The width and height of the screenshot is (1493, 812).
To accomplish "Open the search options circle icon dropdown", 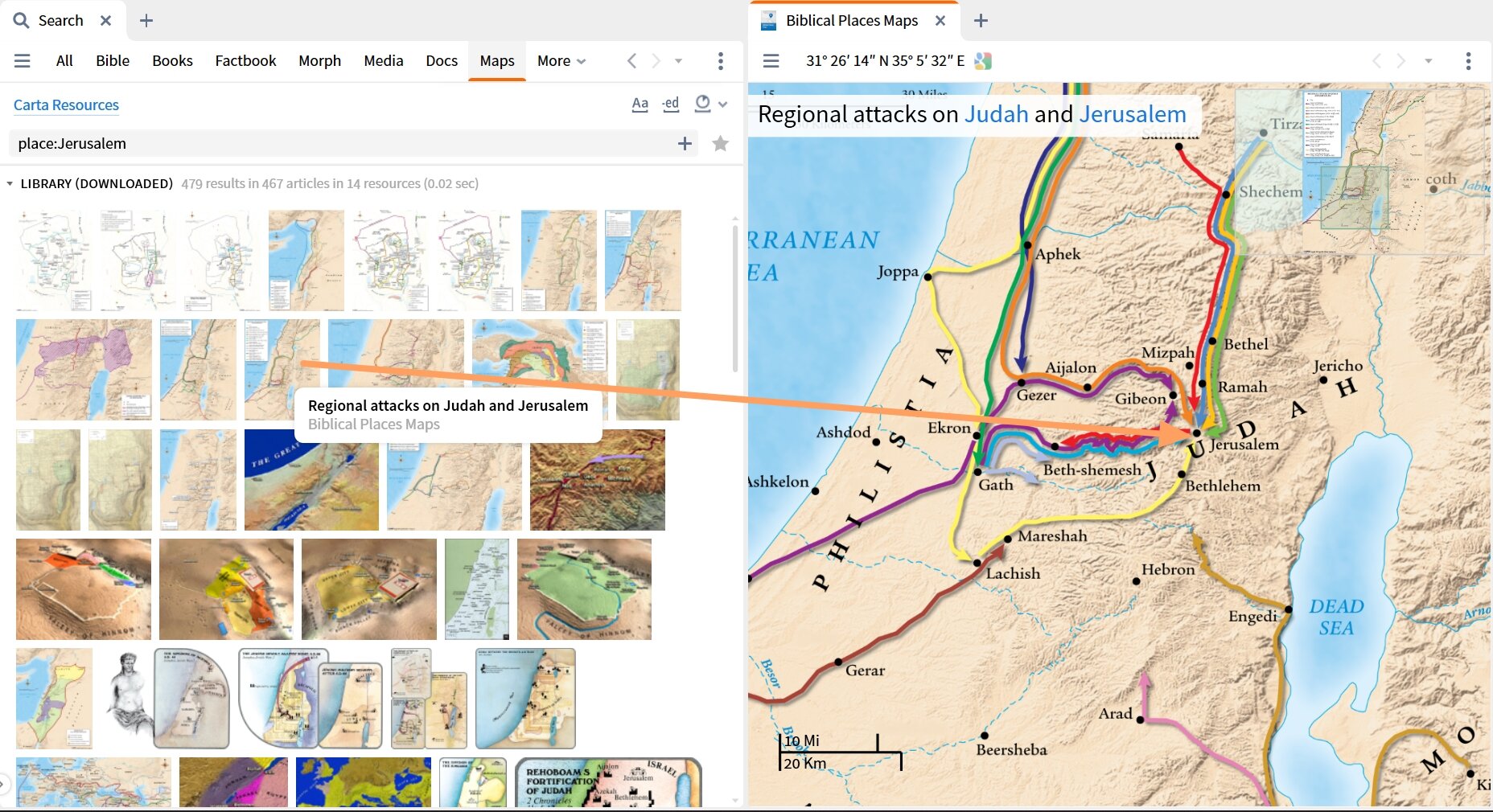I will point(710,104).
